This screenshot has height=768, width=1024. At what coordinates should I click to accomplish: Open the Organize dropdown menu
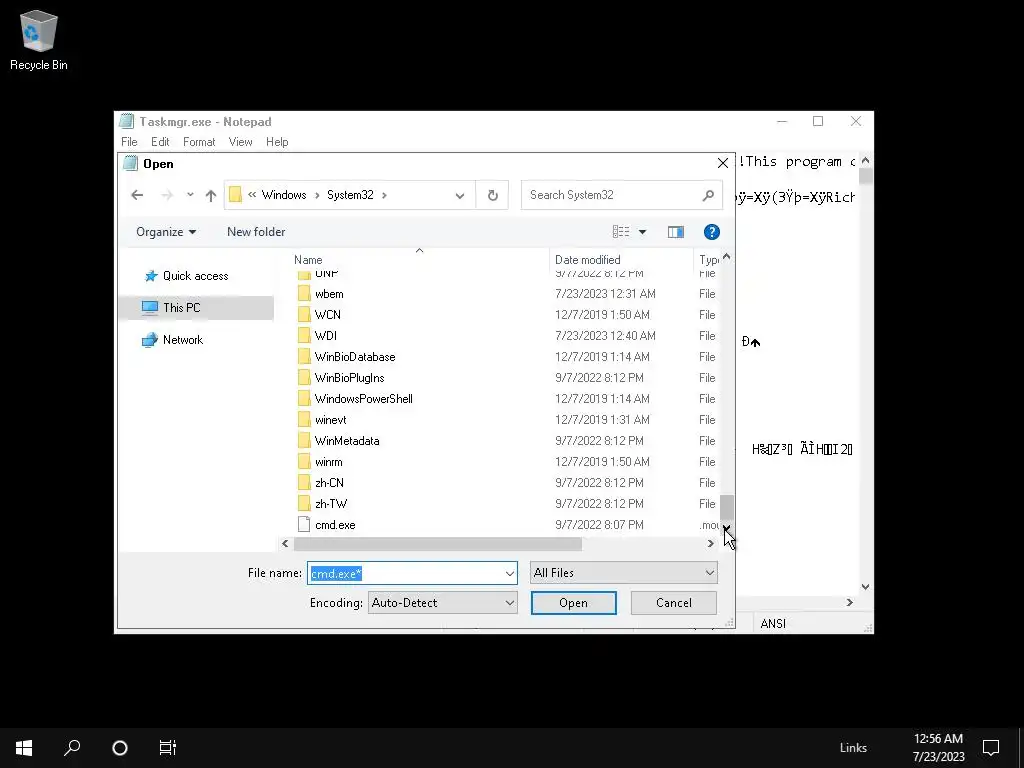[x=166, y=232]
